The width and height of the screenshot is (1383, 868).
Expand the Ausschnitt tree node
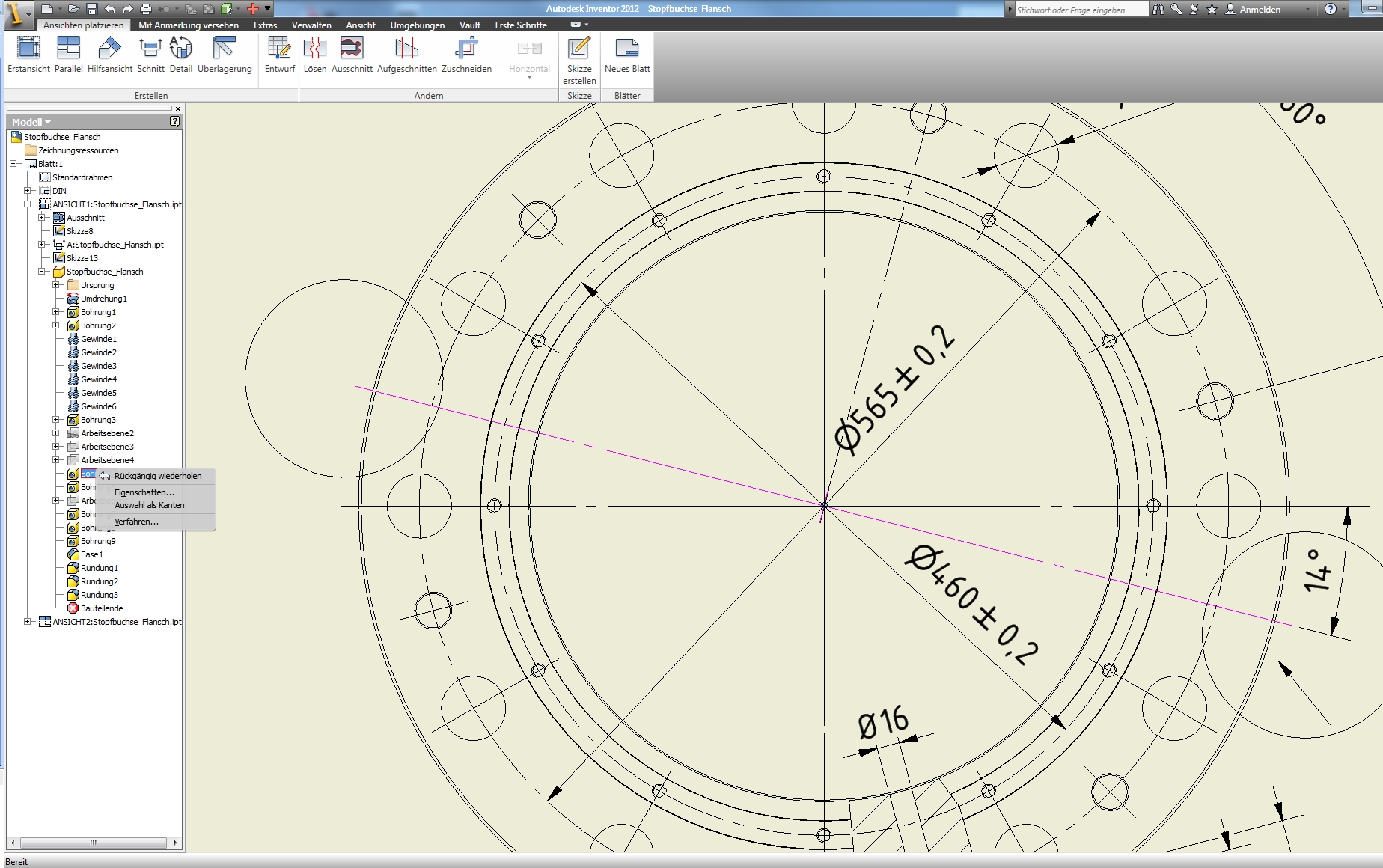pyautogui.click(x=42, y=218)
